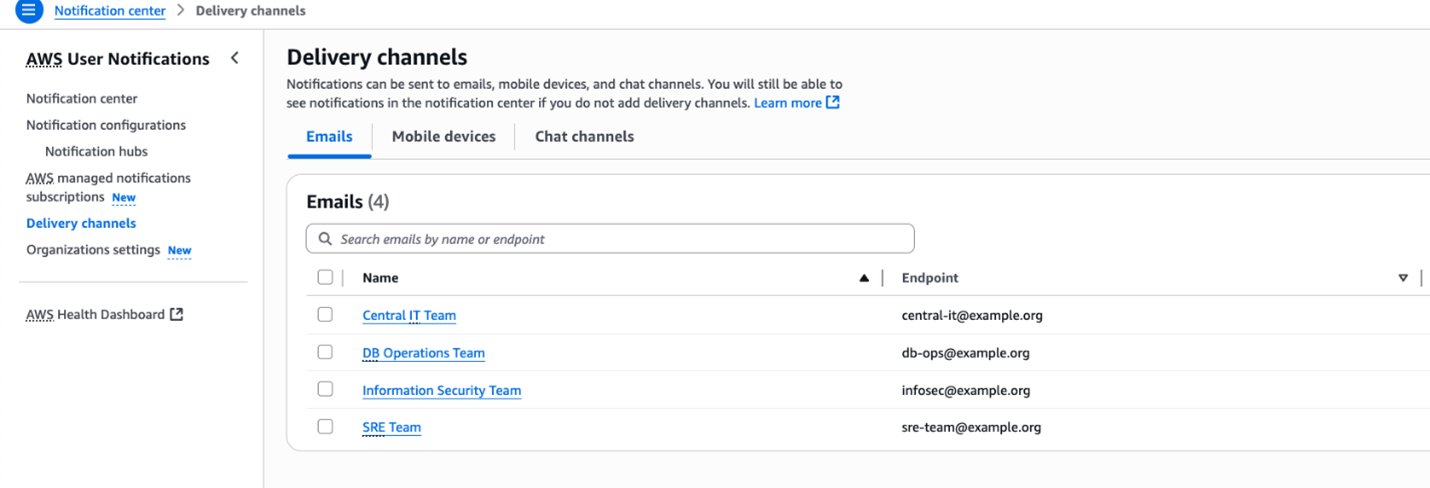Switch to the Mobile devices tab
Image resolution: width=1430 pixels, height=488 pixels.
443,137
